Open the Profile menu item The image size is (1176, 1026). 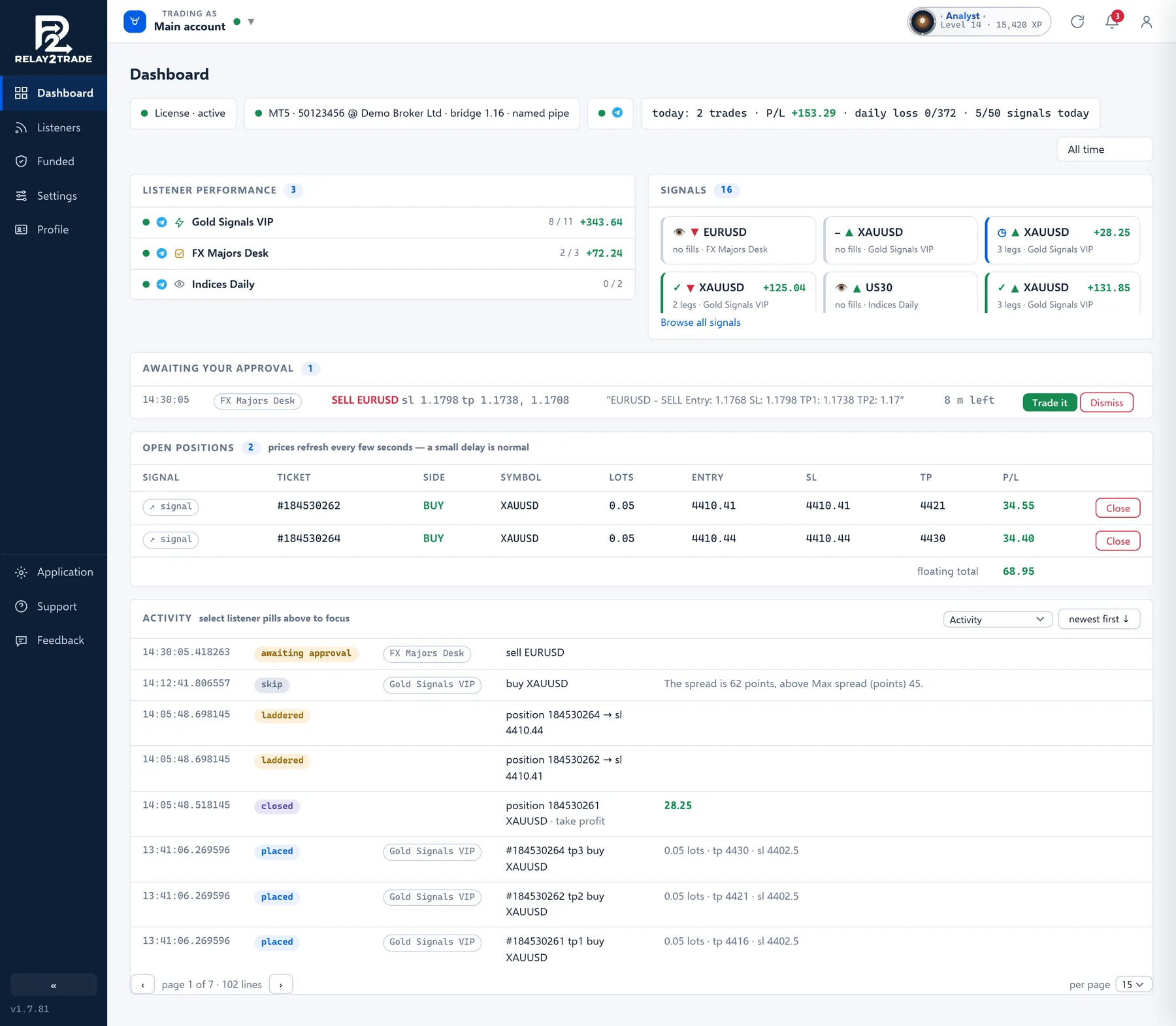click(x=54, y=229)
